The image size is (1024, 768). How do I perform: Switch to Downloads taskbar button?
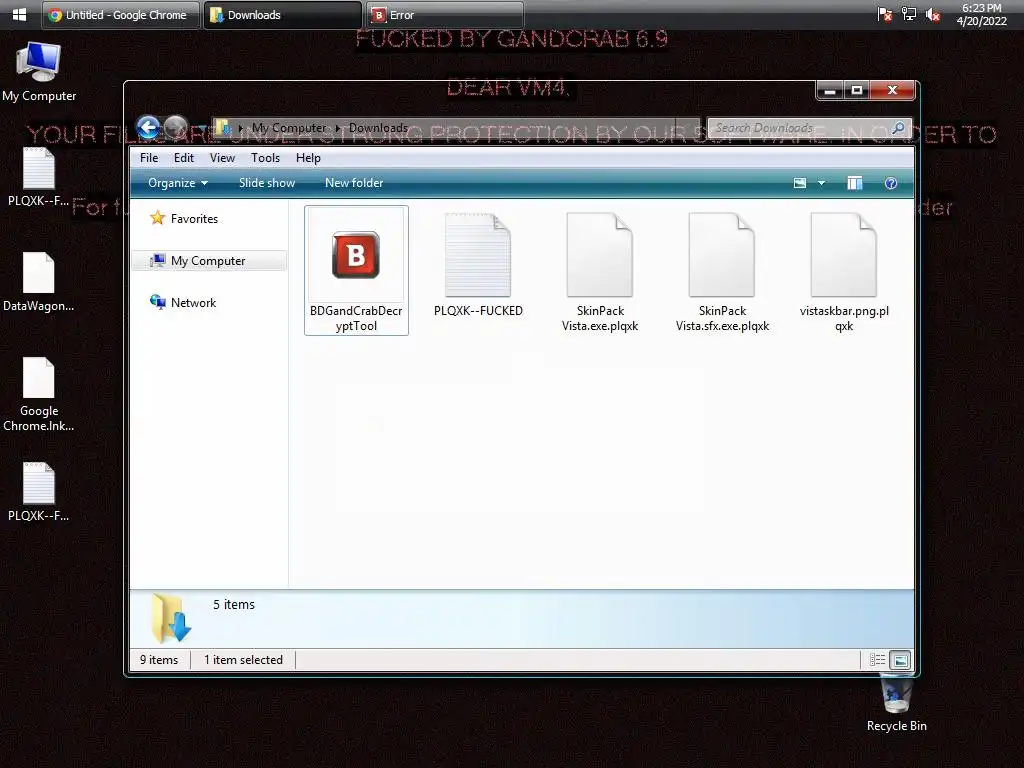[282, 14]
